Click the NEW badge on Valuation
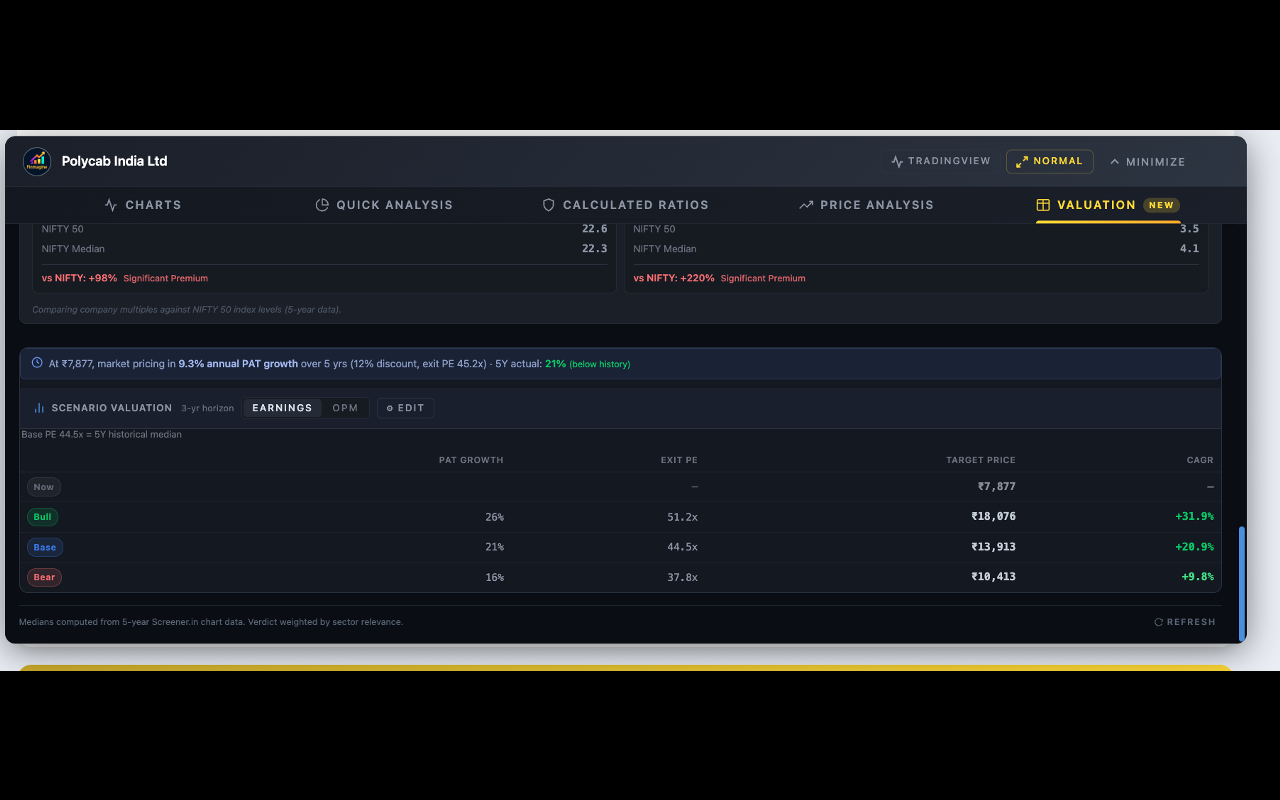The height and width of the screenshot is (800, 1280). pos(1161,205)
